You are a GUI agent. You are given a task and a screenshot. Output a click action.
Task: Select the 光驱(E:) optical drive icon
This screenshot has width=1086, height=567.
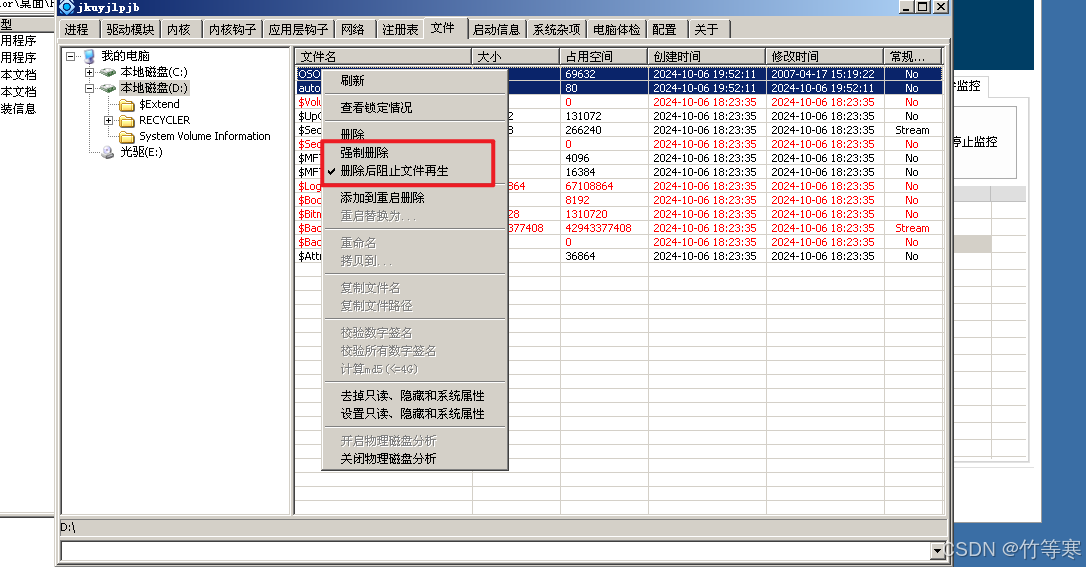pyautogui.click(x=108, y=152)
